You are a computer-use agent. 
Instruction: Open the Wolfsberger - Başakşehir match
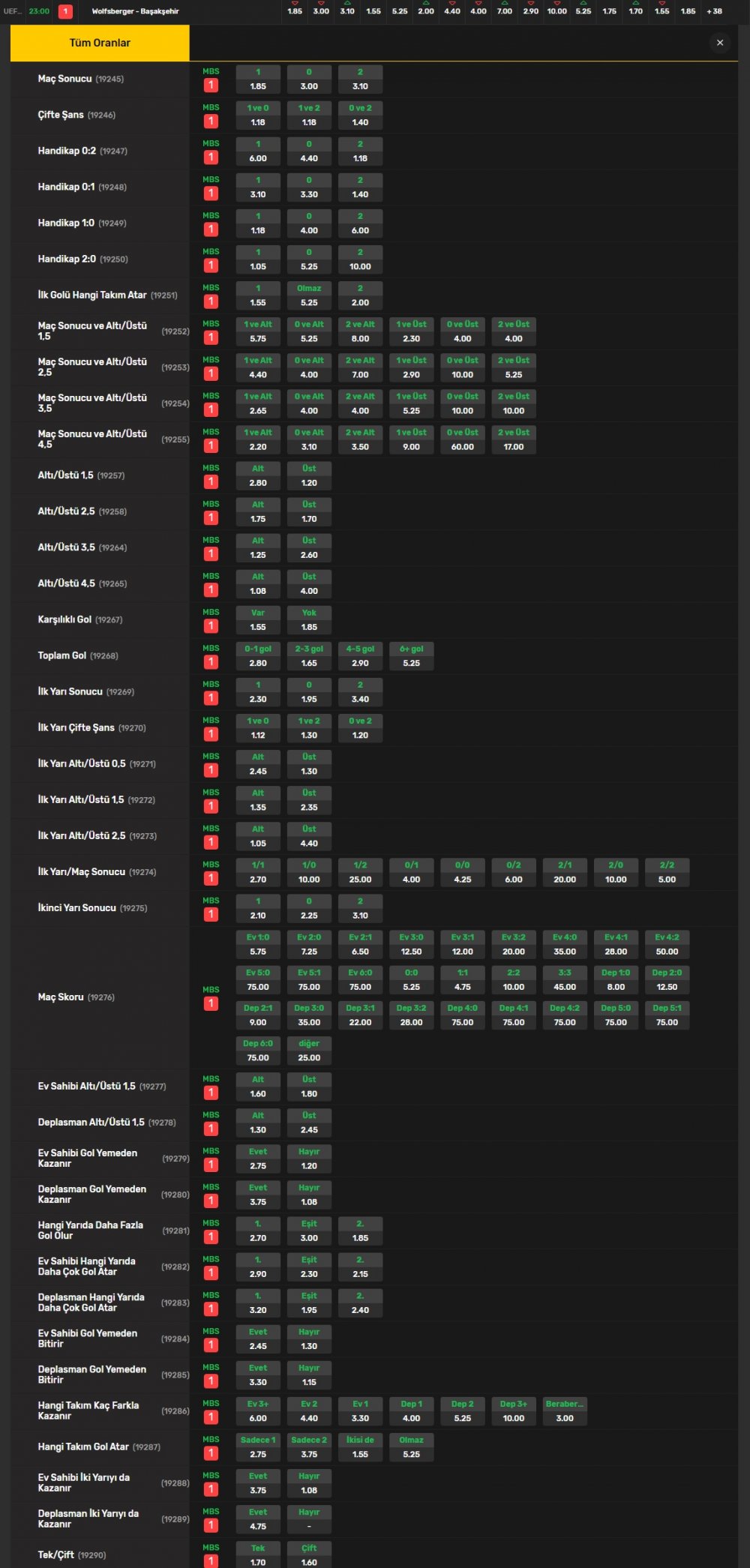pyautogui.click(x=135, y=11)
